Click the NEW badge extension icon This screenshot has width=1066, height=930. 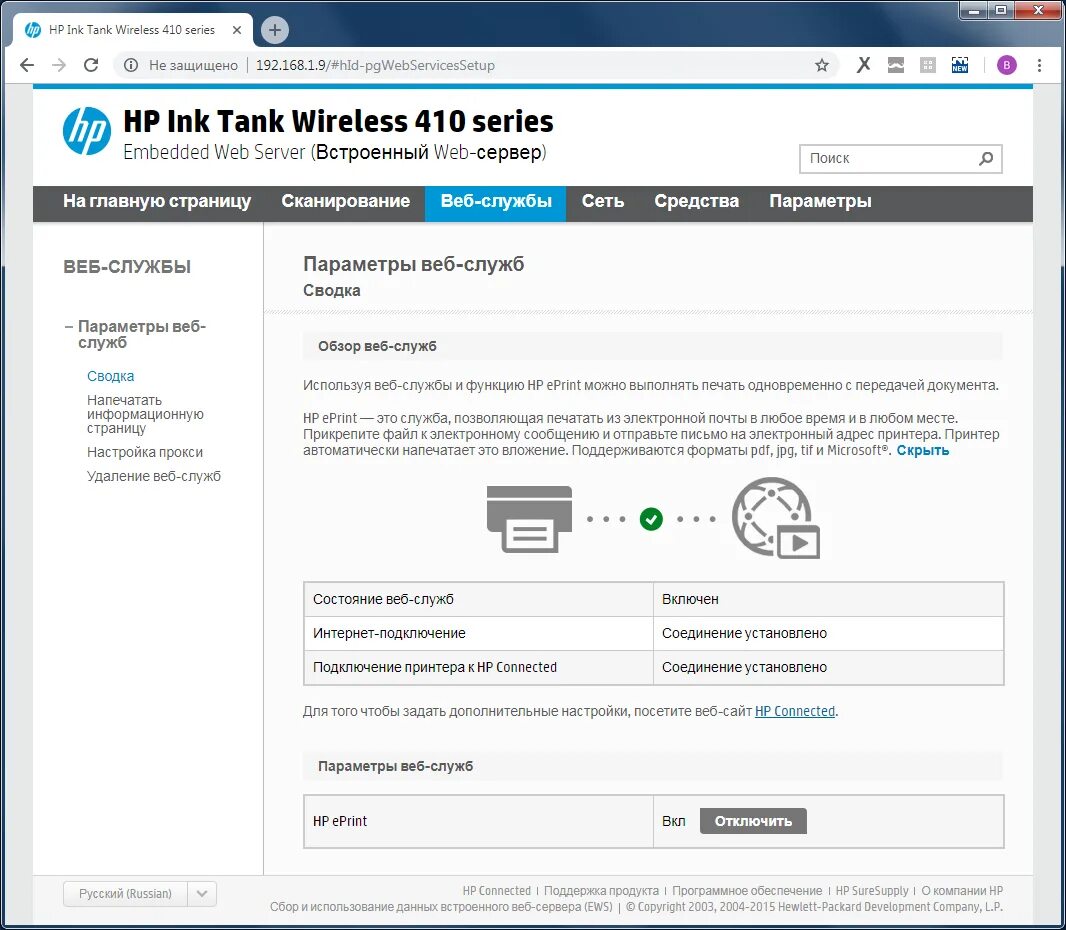(960, 65)
